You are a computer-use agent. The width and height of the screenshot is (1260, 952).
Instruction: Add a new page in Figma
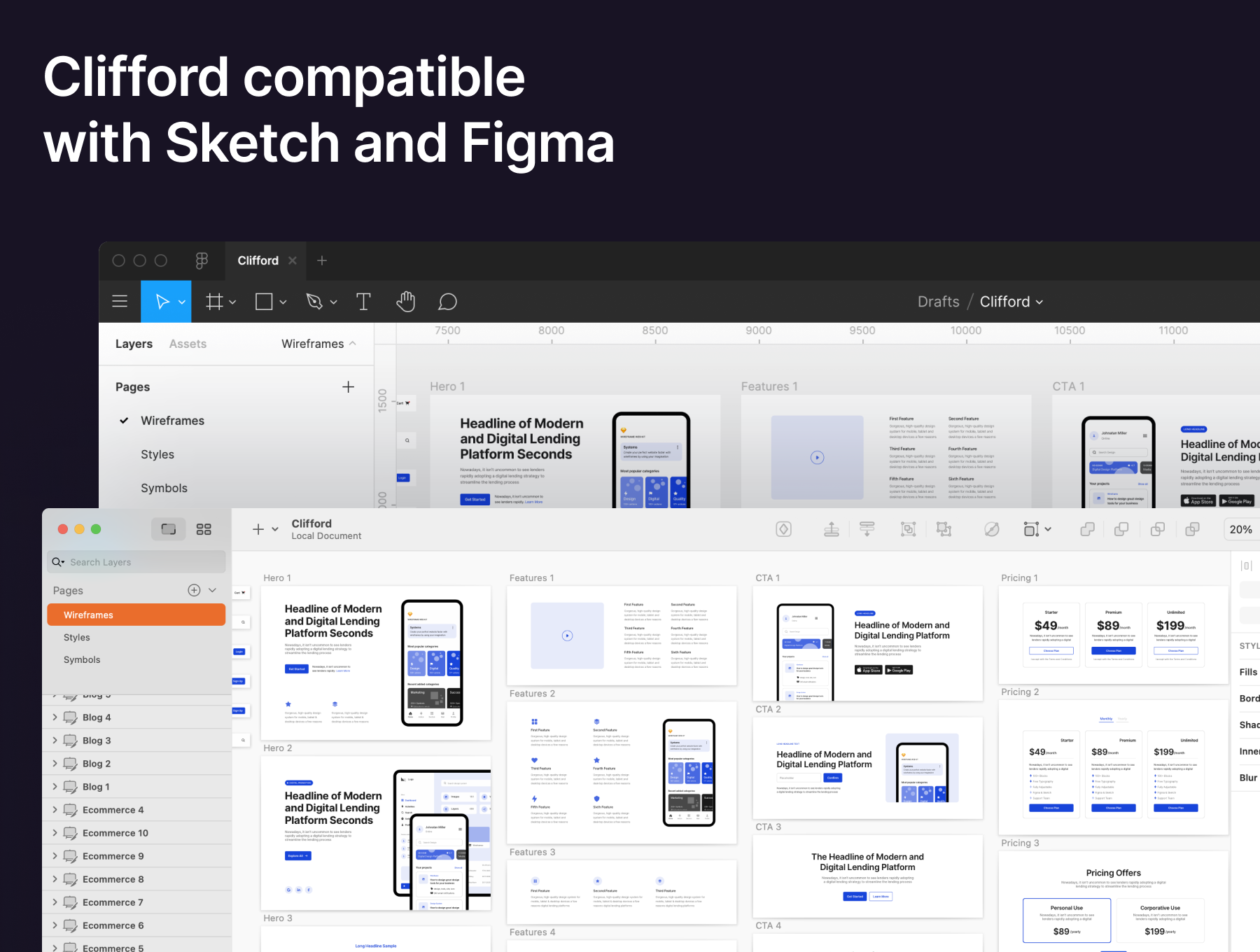pyautogui.click(x=348, y=387)
